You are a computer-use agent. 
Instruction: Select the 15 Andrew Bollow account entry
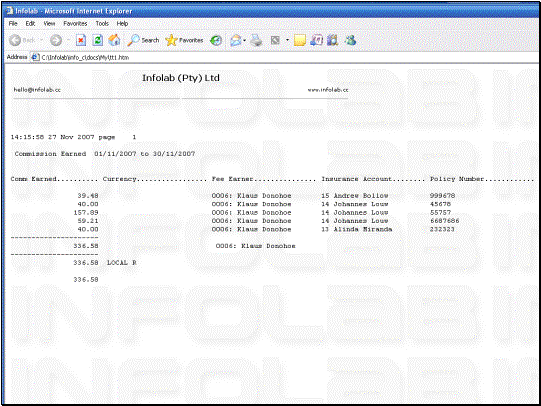(355, 196)
